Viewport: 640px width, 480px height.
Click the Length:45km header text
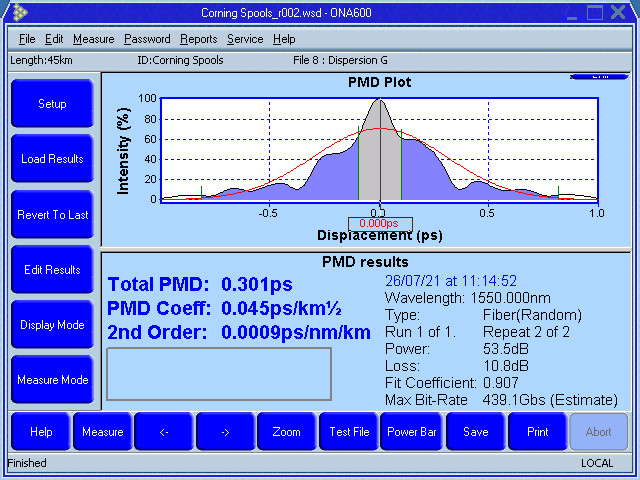[41, 60]
